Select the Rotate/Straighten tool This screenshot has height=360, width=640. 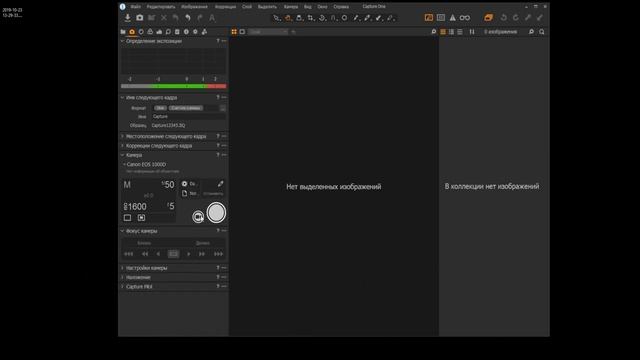click(x=322, y=18)
